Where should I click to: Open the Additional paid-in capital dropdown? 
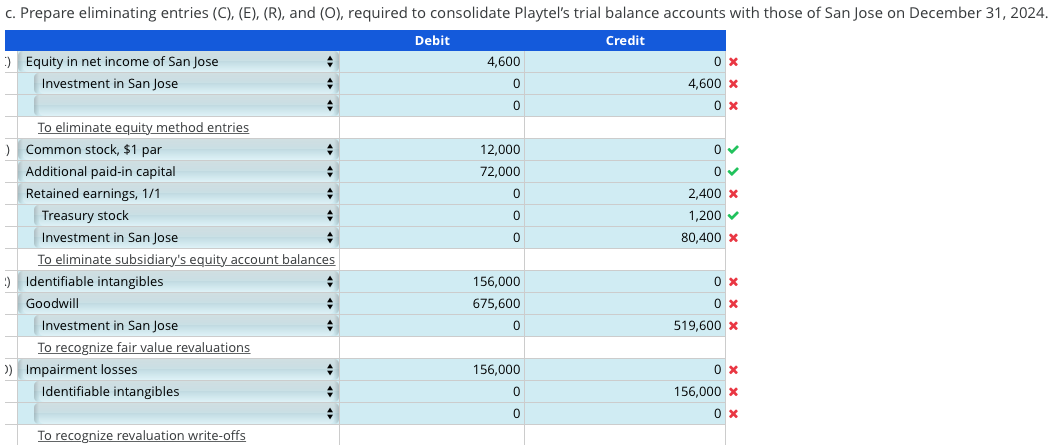pyautogui.click(x=178, y=172)
